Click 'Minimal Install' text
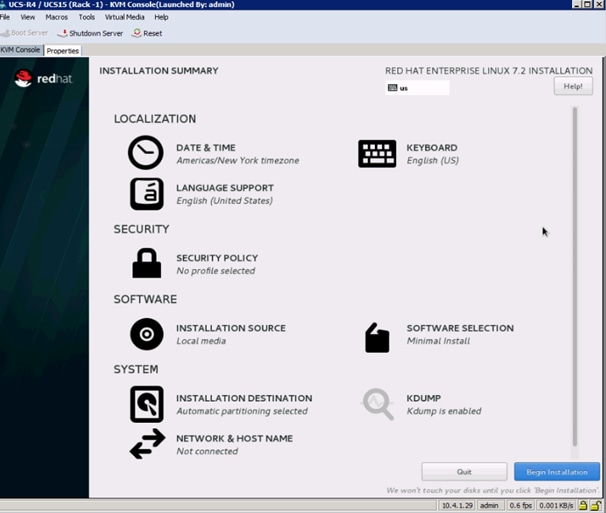The width and height of the screenshot is (606, 513). (438, 341)
